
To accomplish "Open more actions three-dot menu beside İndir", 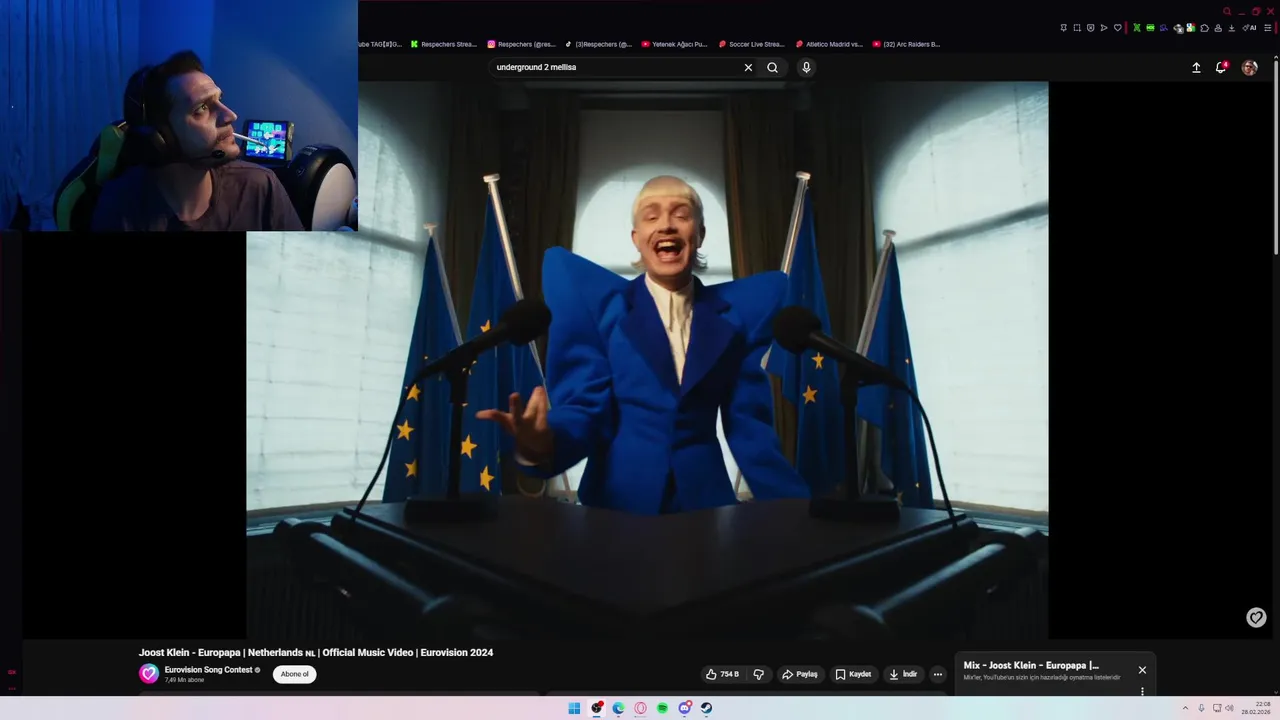I will pyautogui.click(x=938, y=674).
